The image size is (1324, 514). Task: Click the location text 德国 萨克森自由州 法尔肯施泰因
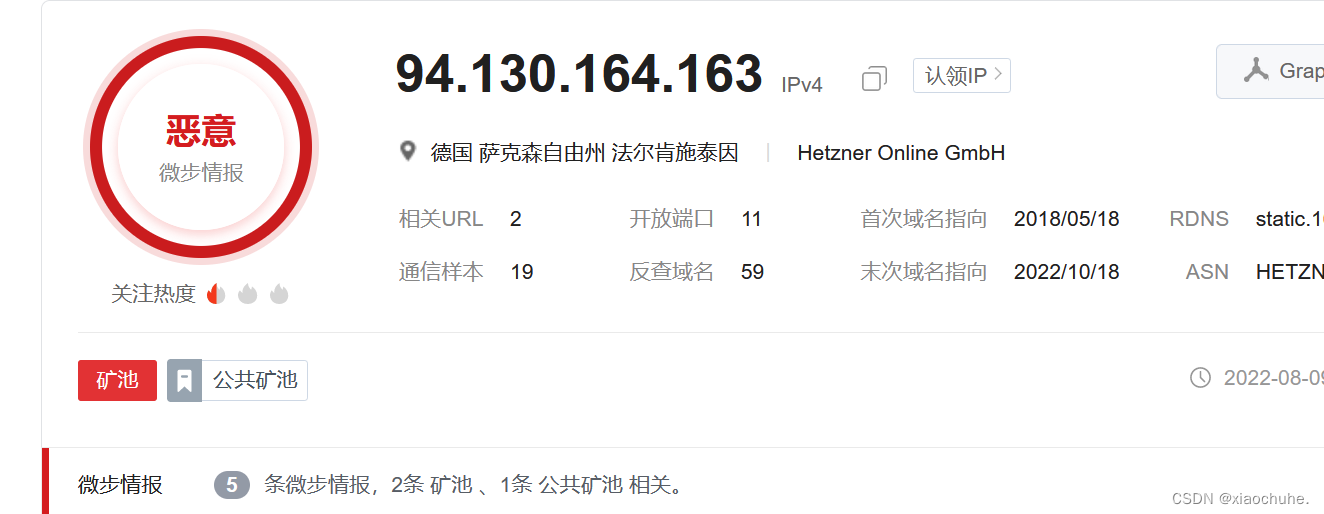click(x=585, y=153)
